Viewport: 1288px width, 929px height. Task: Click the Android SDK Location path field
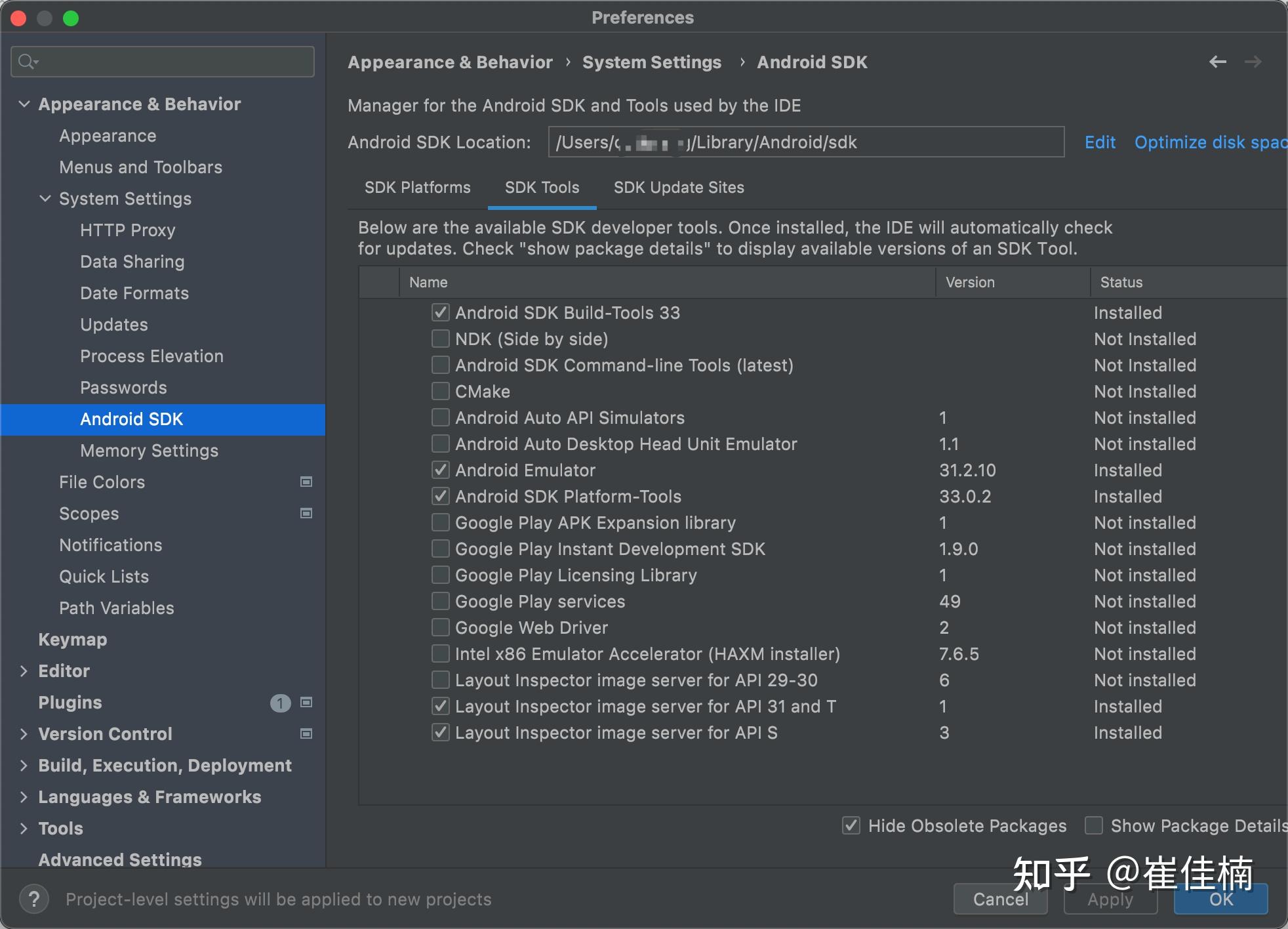pos(805,142)
